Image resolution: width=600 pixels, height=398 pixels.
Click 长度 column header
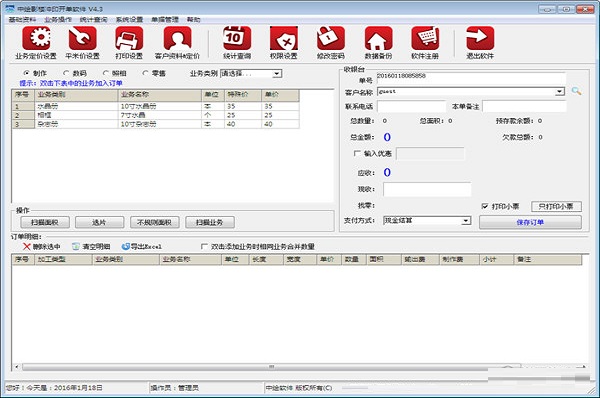coord(266,259)
